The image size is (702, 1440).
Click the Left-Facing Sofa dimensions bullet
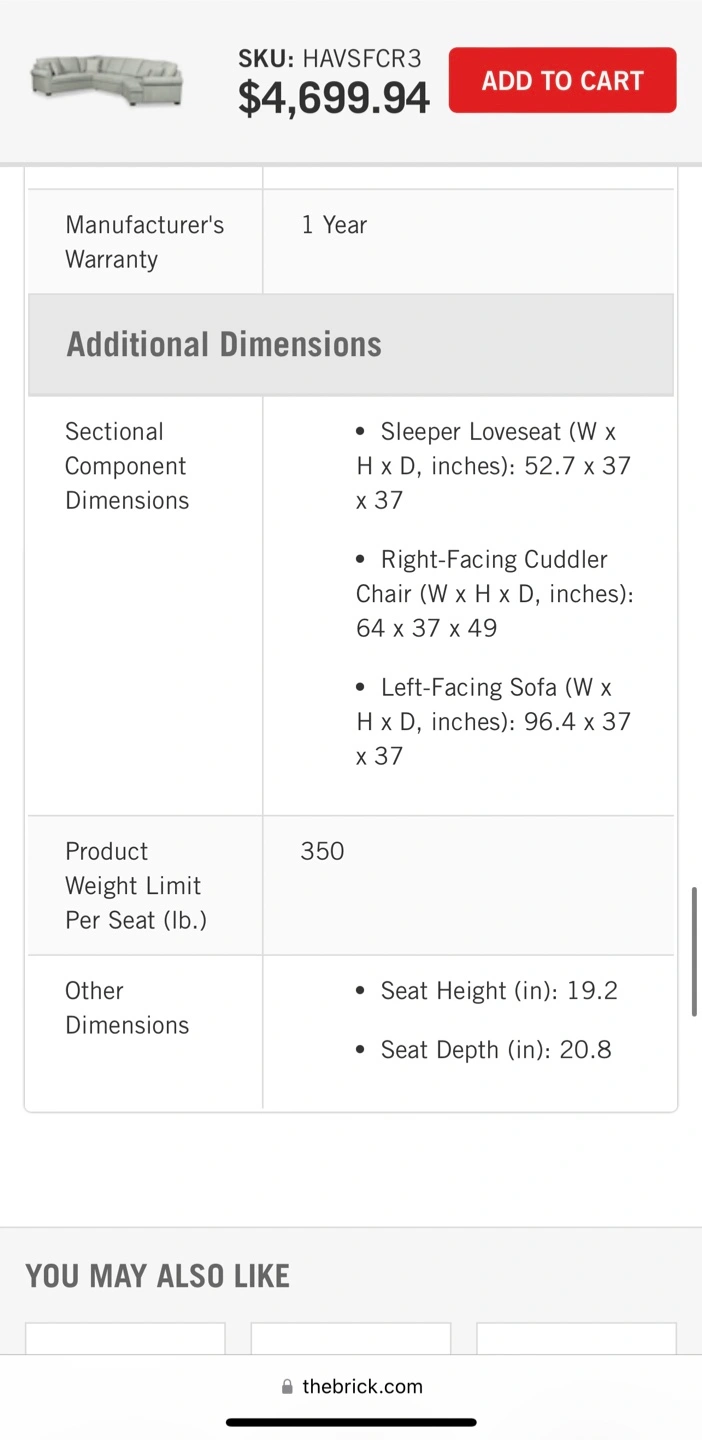click(x=494, y=722)
